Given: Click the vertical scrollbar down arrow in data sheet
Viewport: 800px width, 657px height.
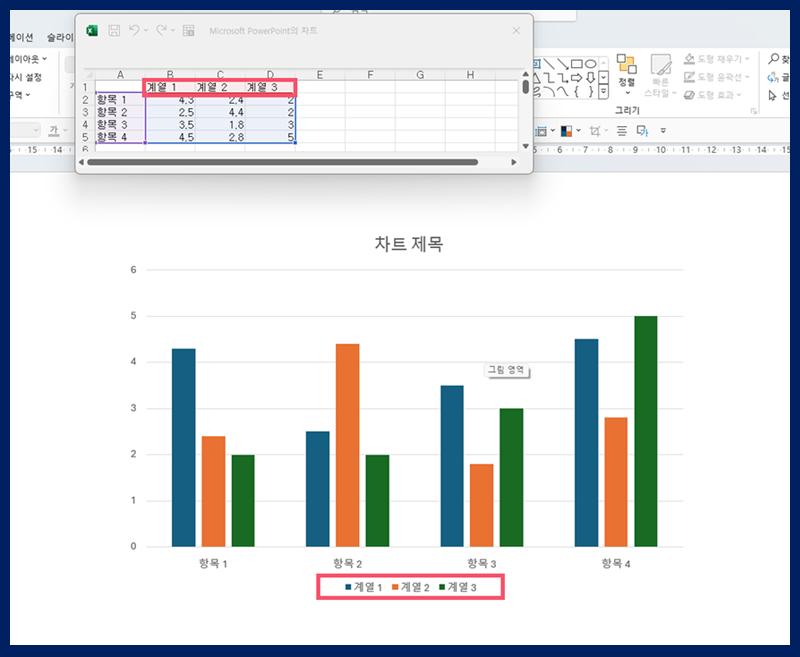Looking at the screenshot, I should pyautogui.click(x=526, y=146).
